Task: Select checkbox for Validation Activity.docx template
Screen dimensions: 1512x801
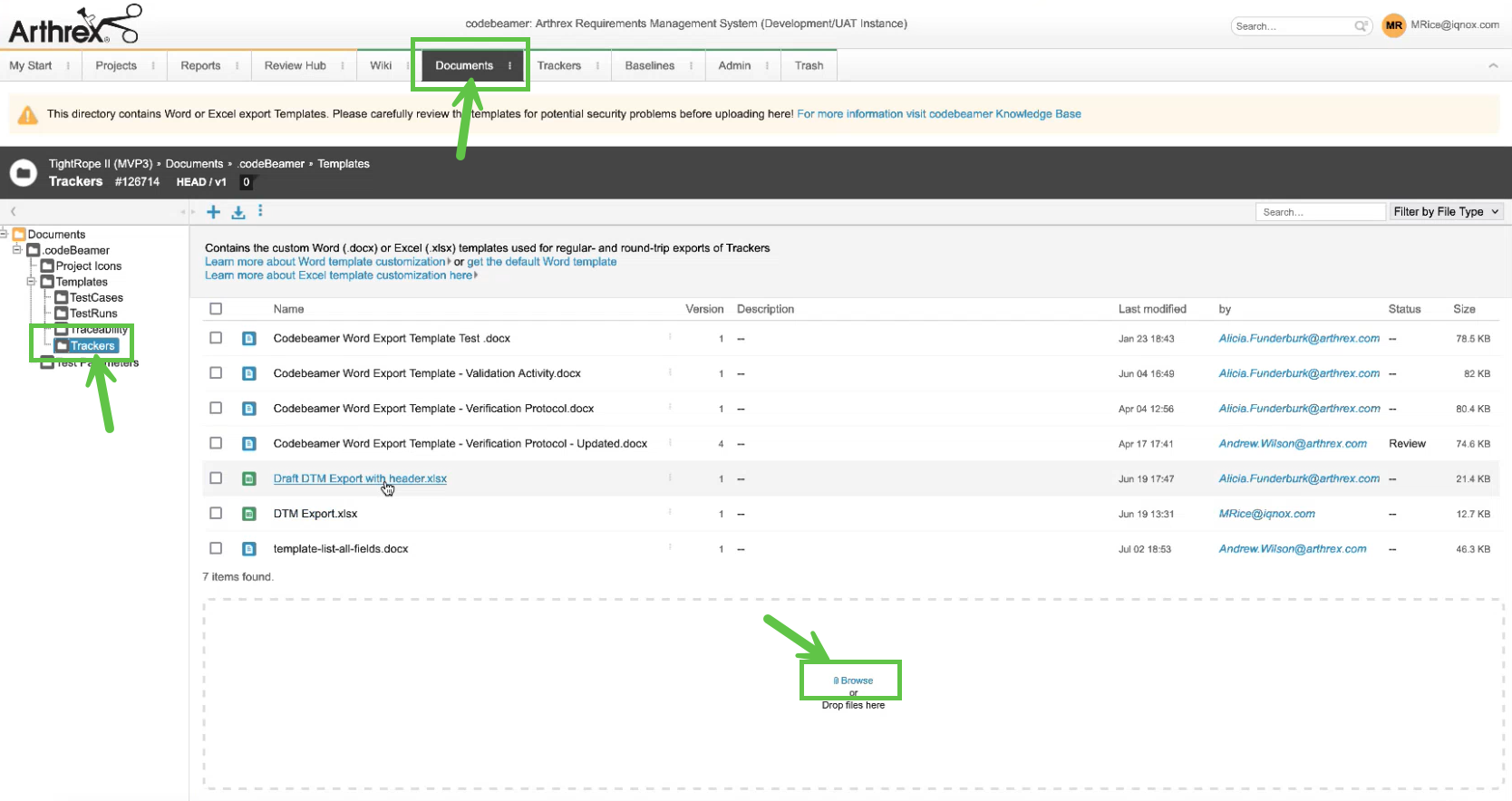Action: [x=216, y=372]
